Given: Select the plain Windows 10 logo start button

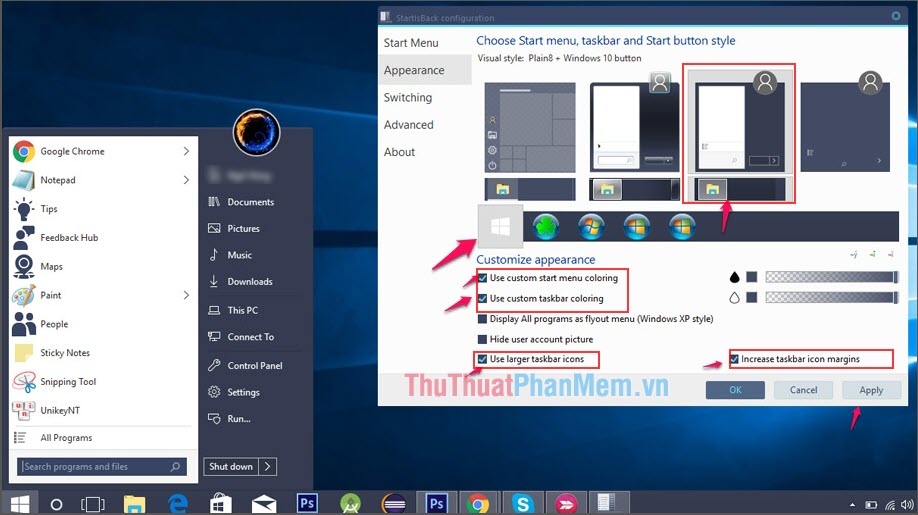Looking at the screenshot, I should tap(500, 226).
